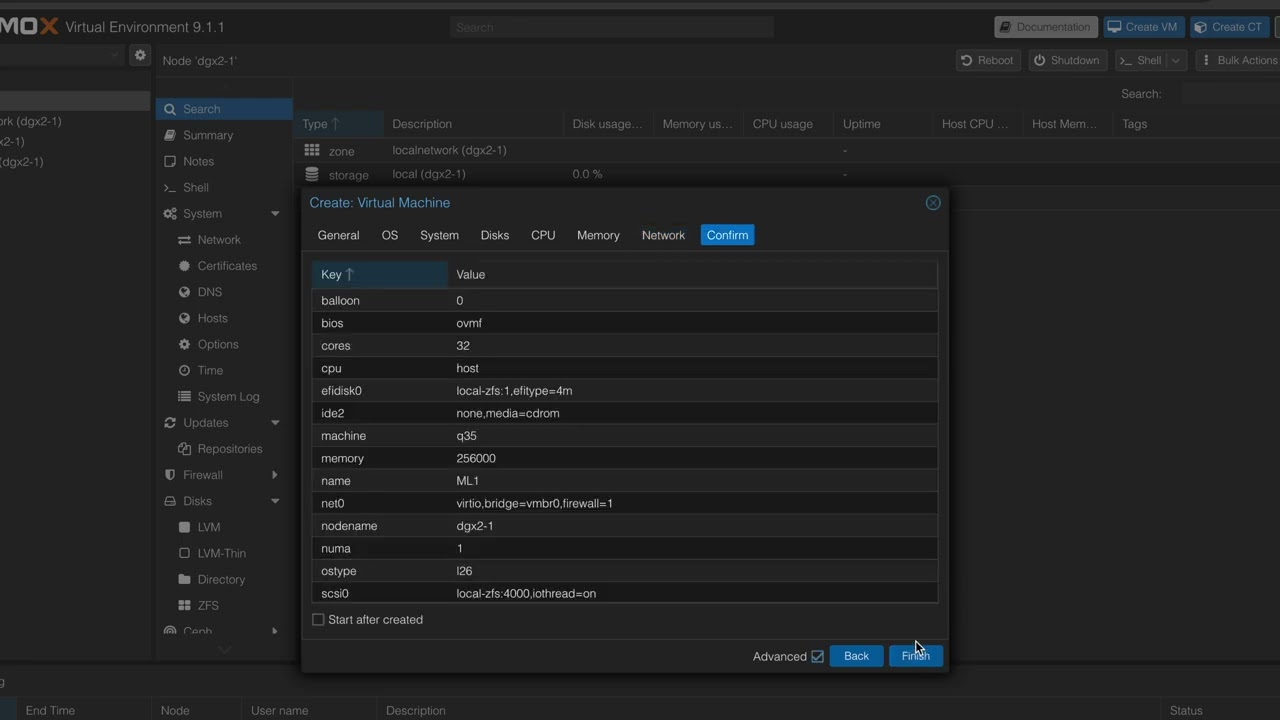Open node Shell button in toolbar
This screenshot has height=720, width=1280.
[x=1140, y=60]
